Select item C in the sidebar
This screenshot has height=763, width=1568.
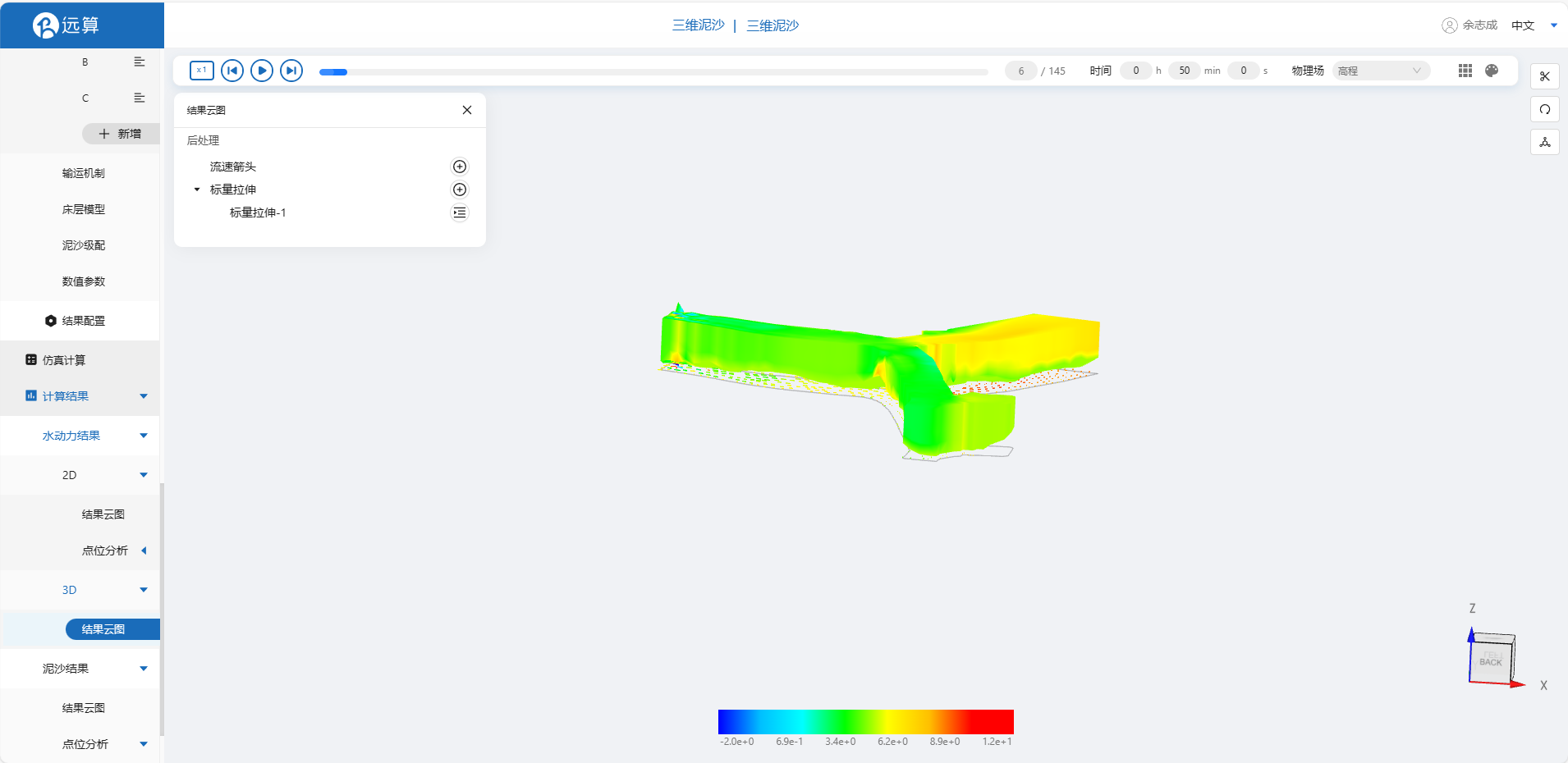(x=85, y=98)
